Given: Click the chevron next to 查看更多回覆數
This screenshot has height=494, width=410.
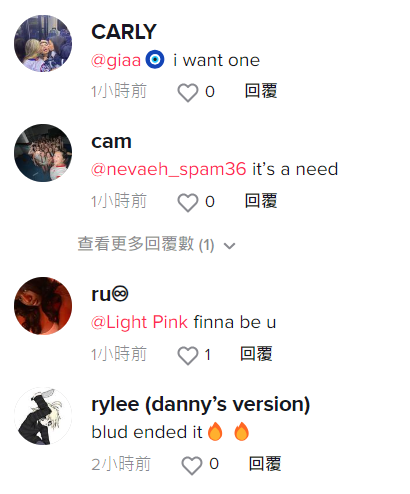Looking at the screenshot, I should 229,246.
